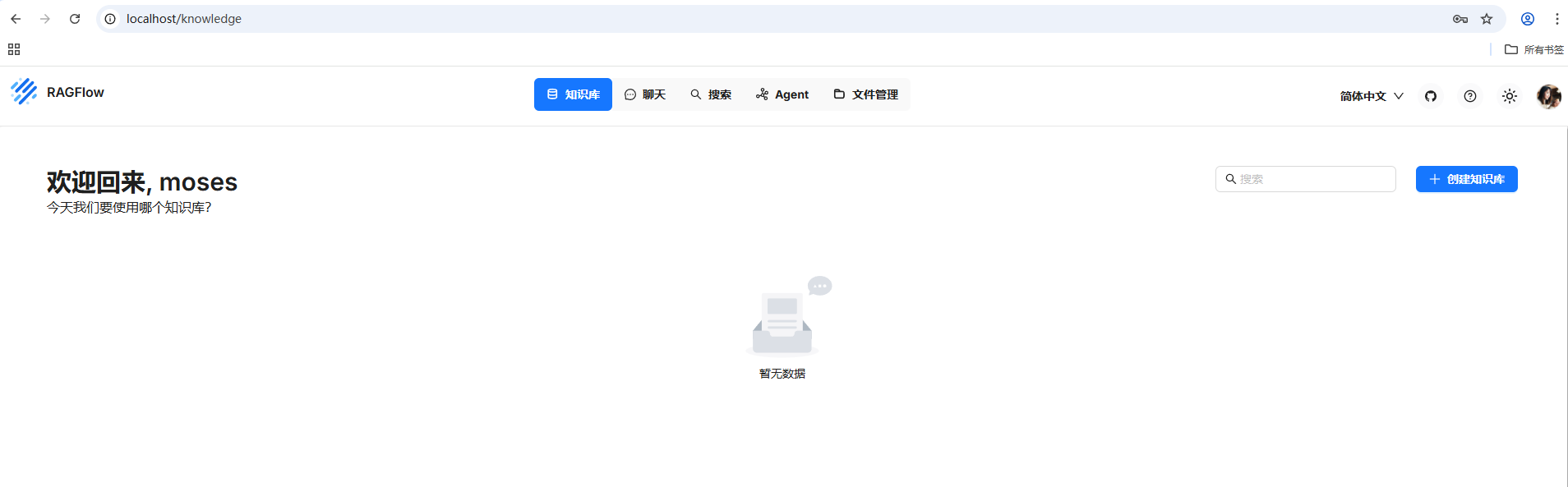The width and height of the screenshot is (1568, 487).
Task: Open the apps grid icon in bookmarks bar
Action: (14, 49)
